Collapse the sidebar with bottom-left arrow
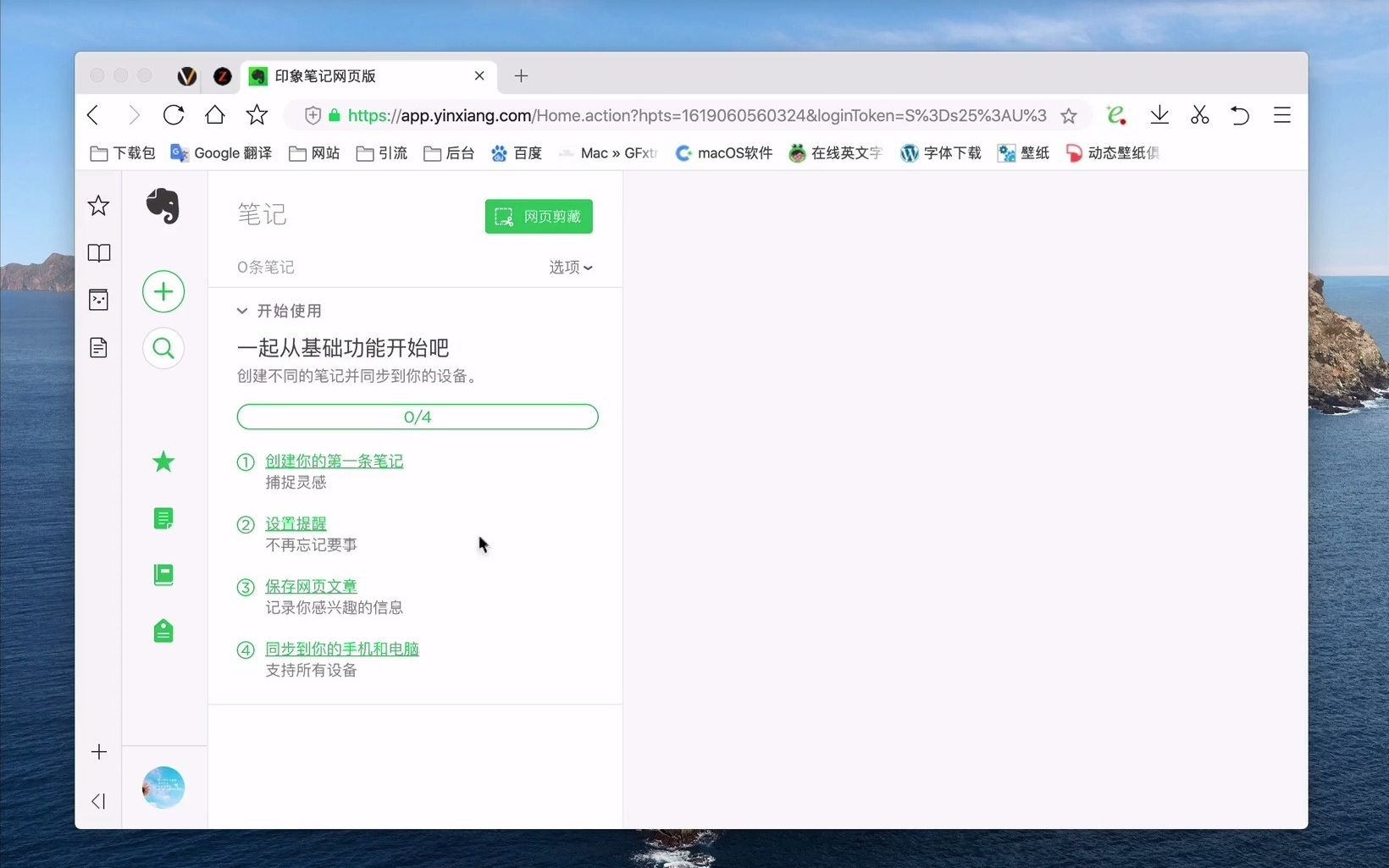 point(98,801)
